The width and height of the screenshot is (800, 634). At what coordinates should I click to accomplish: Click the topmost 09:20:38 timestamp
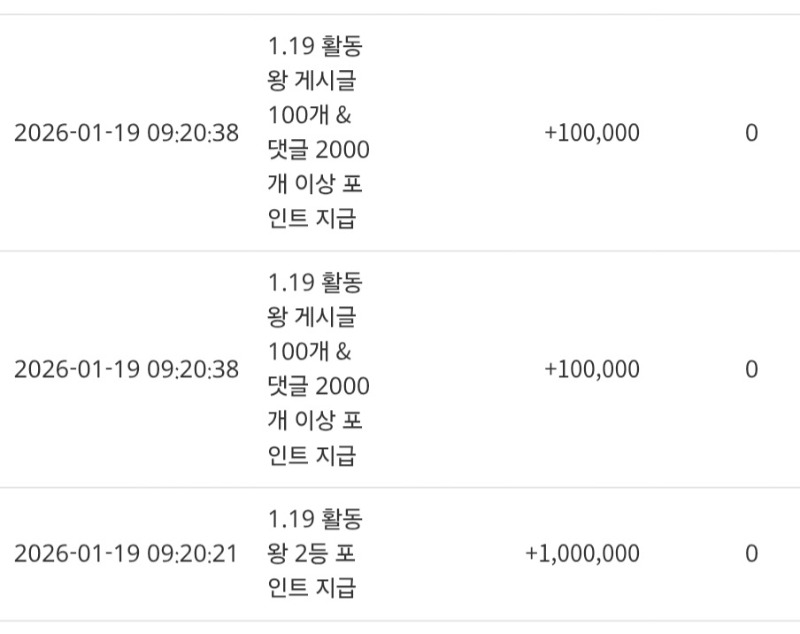(126, 133)
